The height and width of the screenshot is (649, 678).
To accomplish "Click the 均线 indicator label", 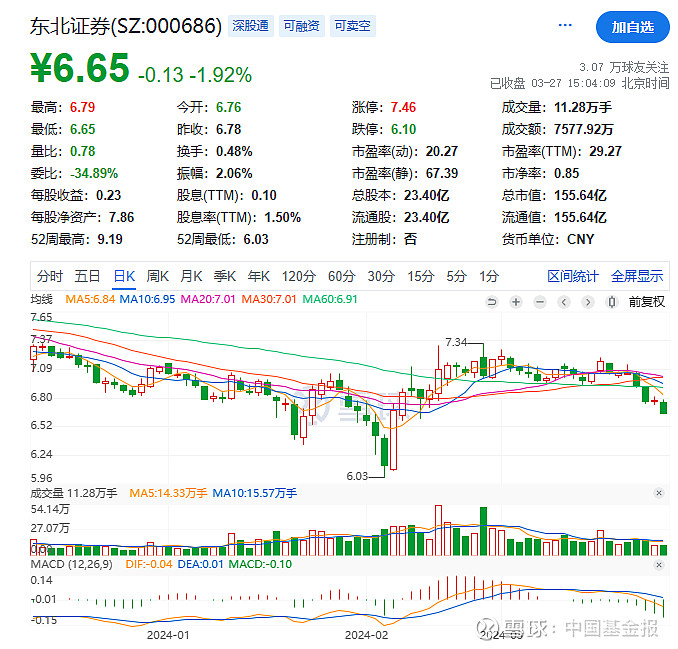I will click(42, 299).
